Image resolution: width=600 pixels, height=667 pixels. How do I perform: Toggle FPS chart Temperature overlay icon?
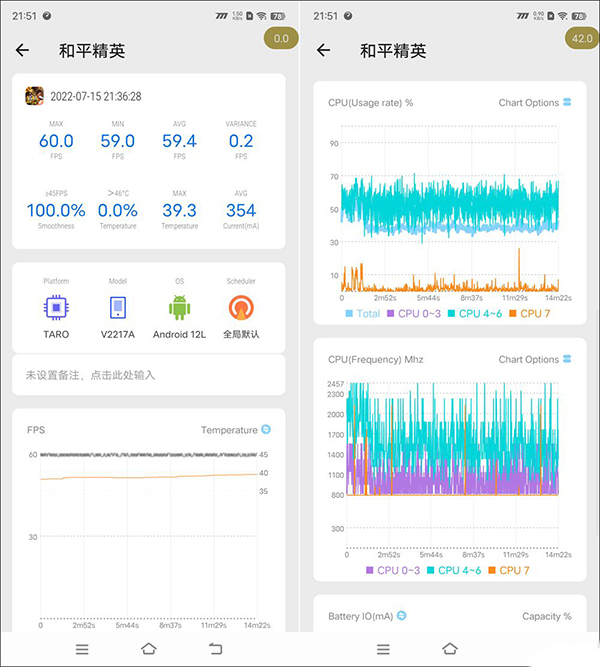(266, 429)
